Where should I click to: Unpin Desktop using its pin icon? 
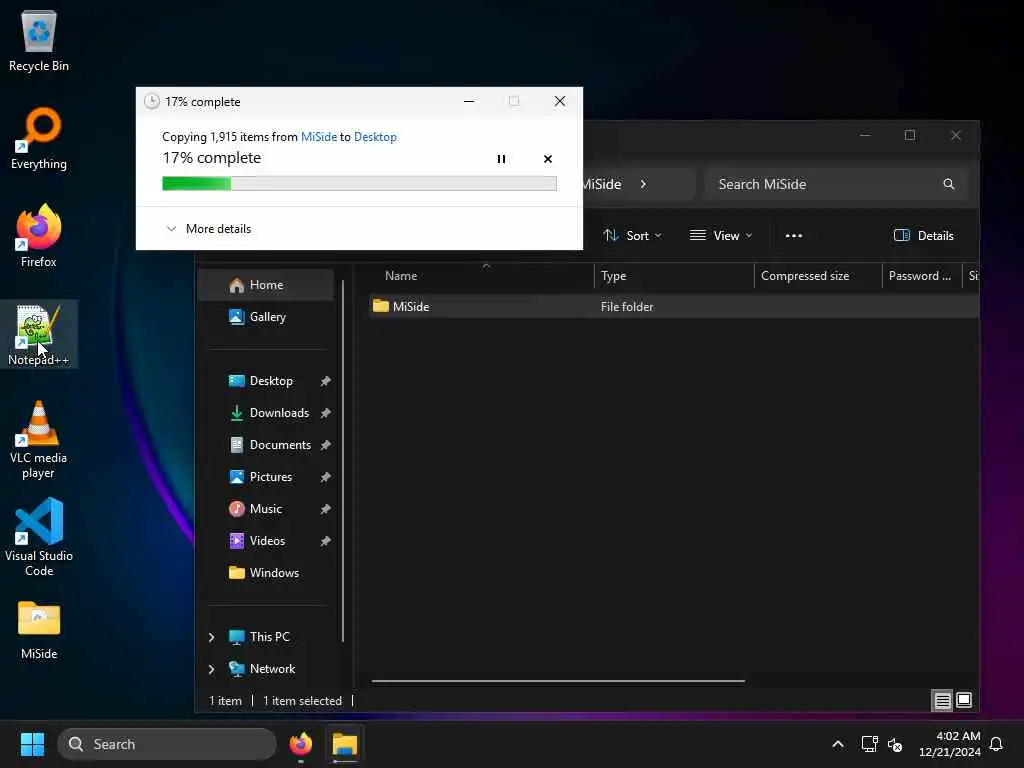coord(325,381)
